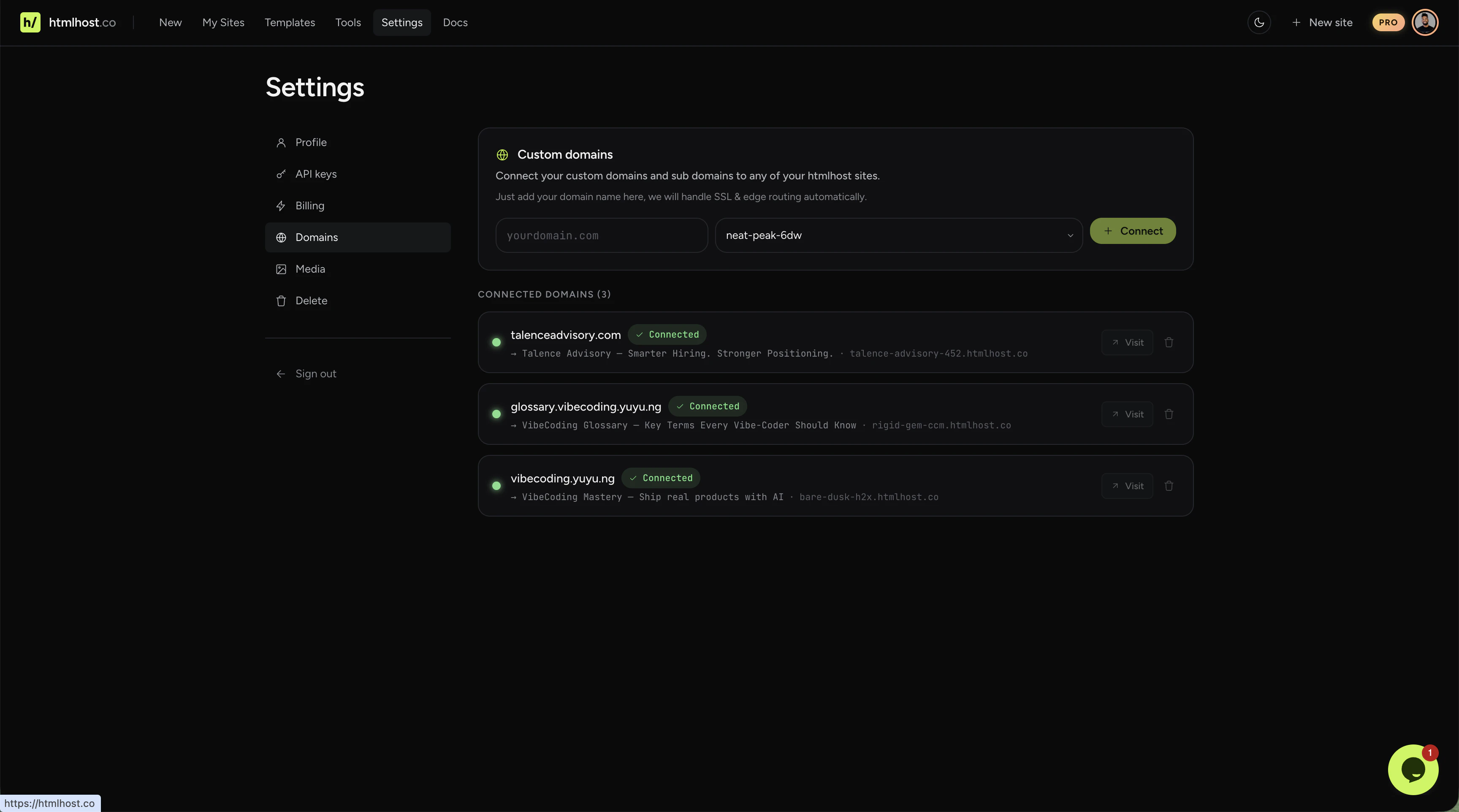Click the yourdomain.com input field
The width and height of the screenshot is (1459, 812).
click(x=602, y=235)
